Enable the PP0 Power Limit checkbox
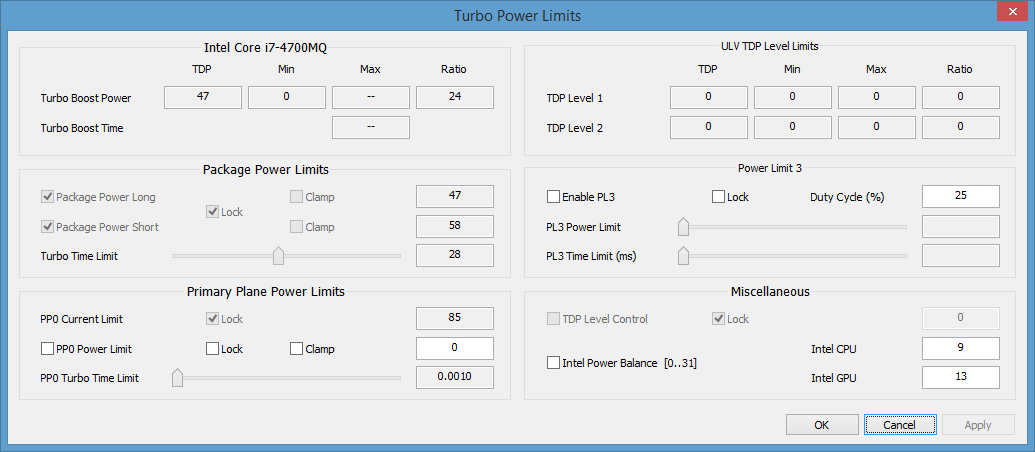The height and width of the screenshot is (452, 1035). coord(48,348)
